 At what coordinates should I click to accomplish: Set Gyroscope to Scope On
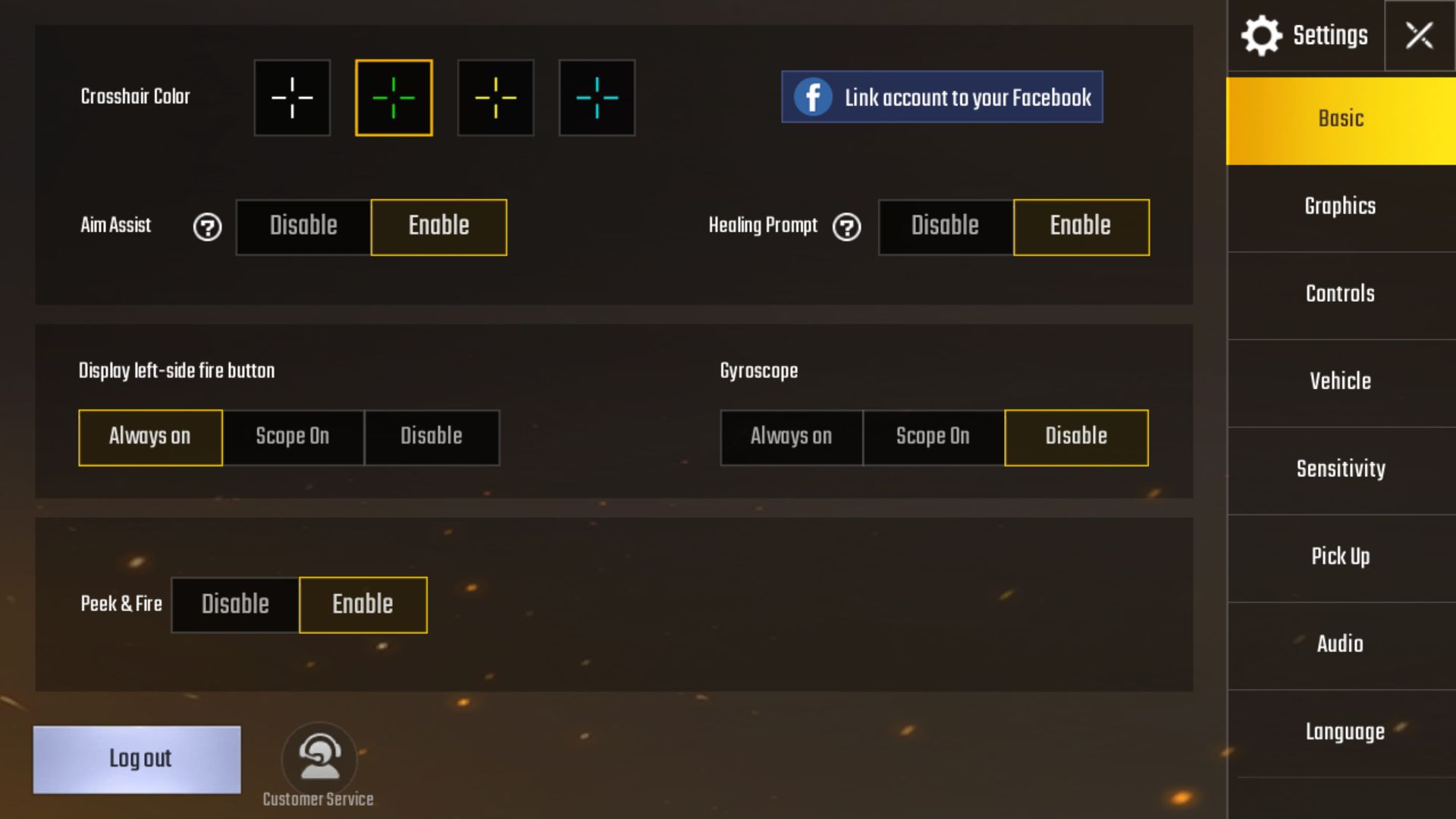932,437
